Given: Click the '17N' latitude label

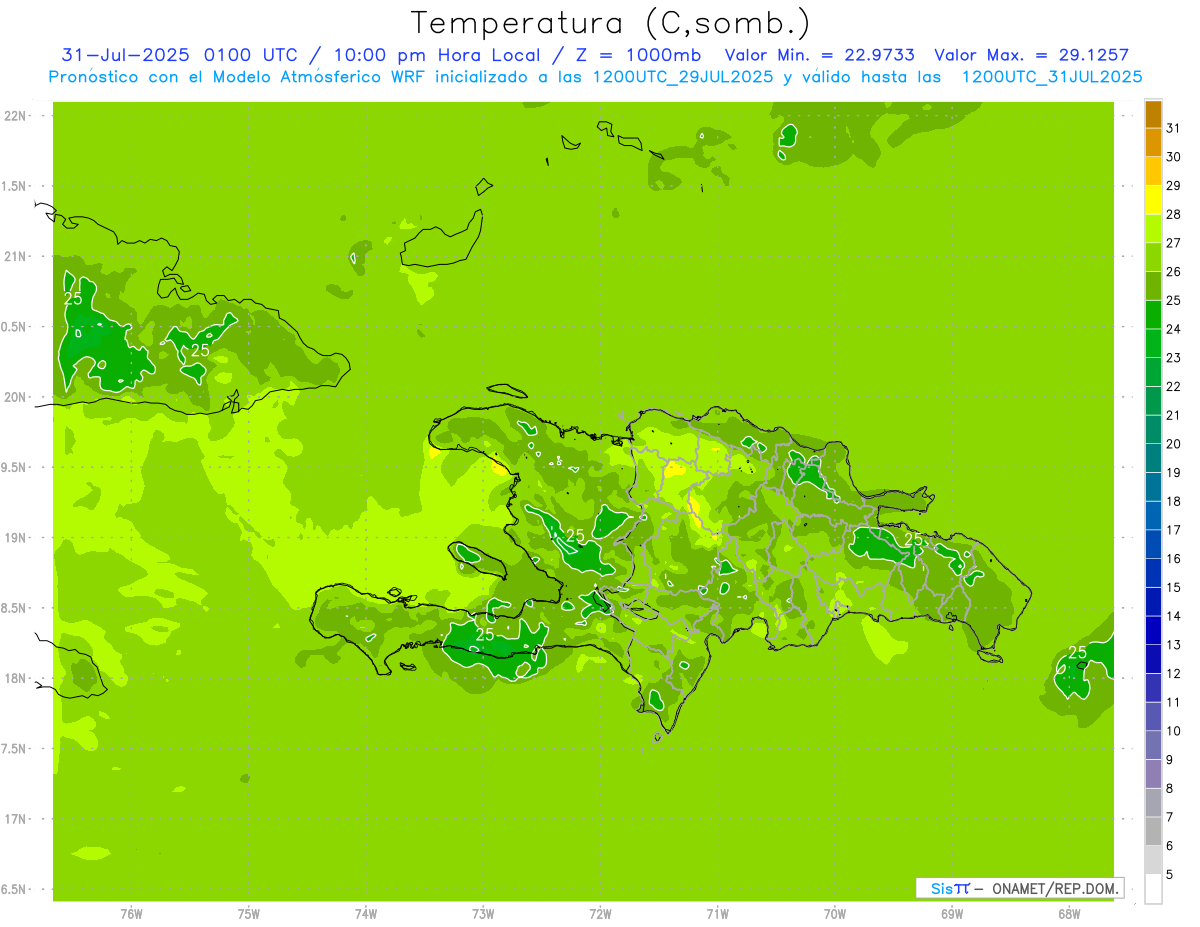Looking at the screenshot, I should pyautogui.click(x=16, y=819).
